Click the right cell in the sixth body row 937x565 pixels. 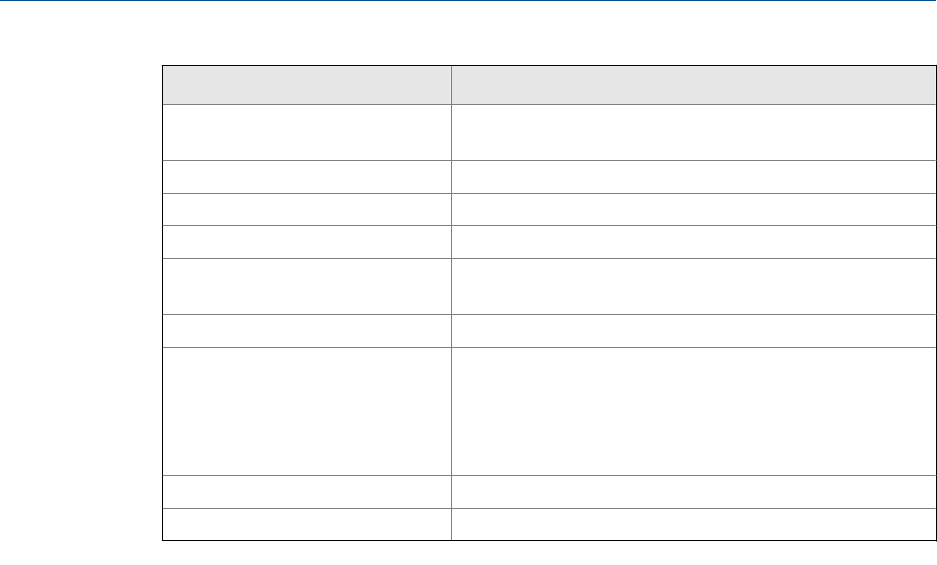pos(687,331)
